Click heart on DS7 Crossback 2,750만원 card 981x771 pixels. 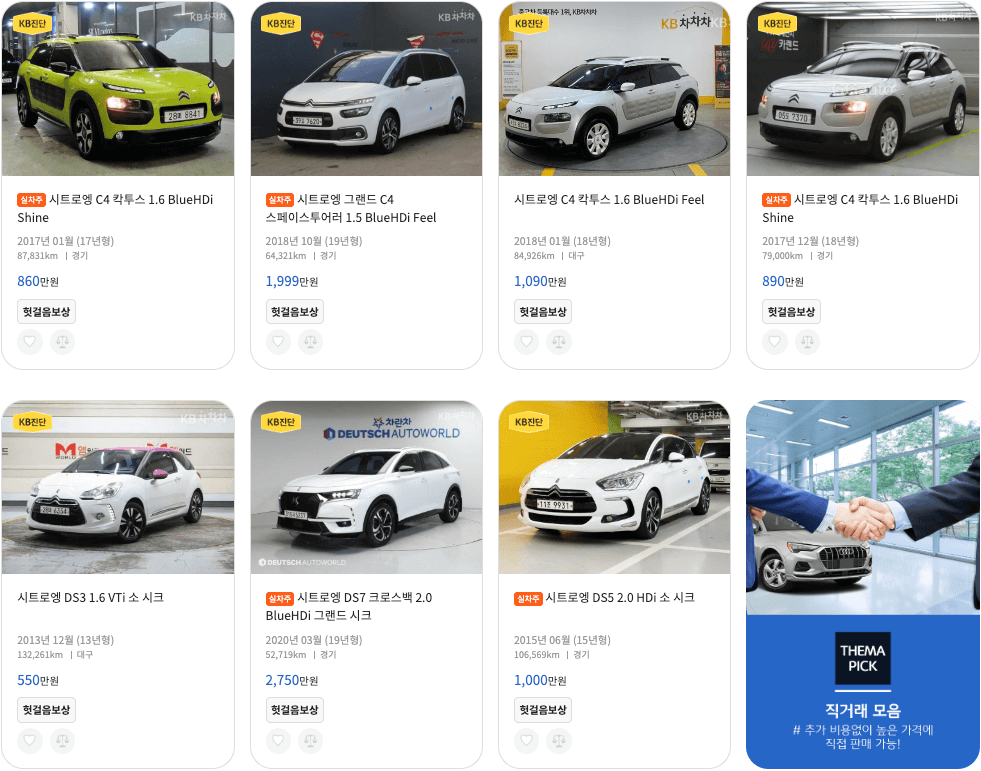[x=278, y=740]
